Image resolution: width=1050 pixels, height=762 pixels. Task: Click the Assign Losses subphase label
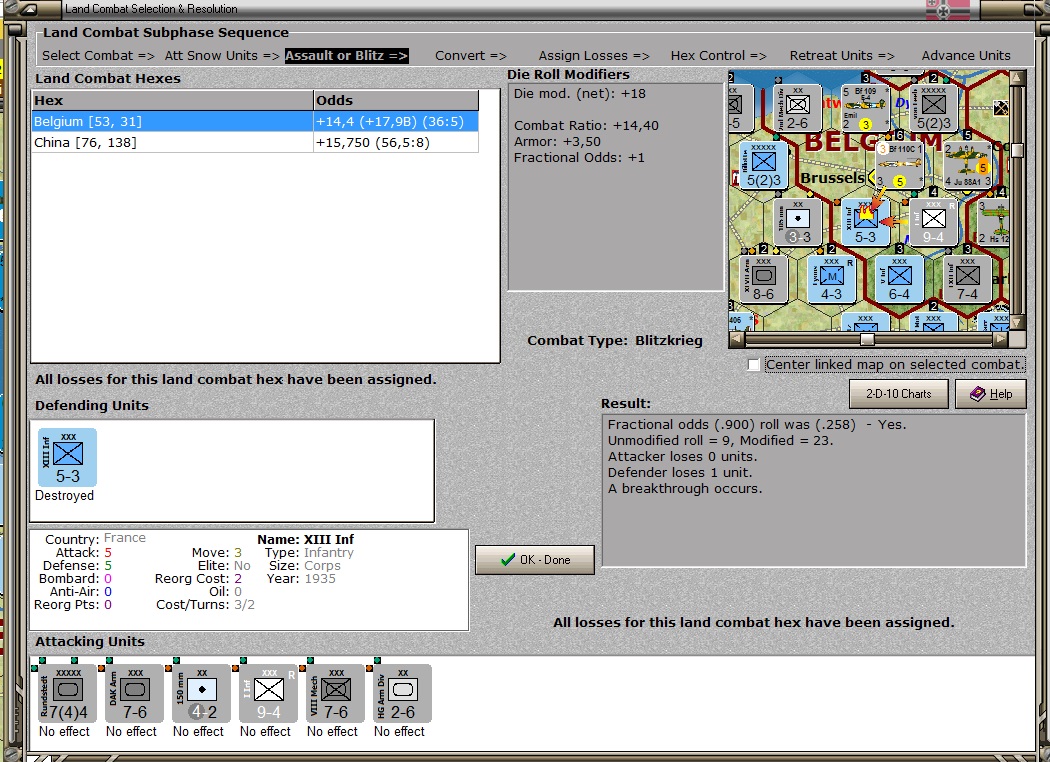[x=594, y=56]
